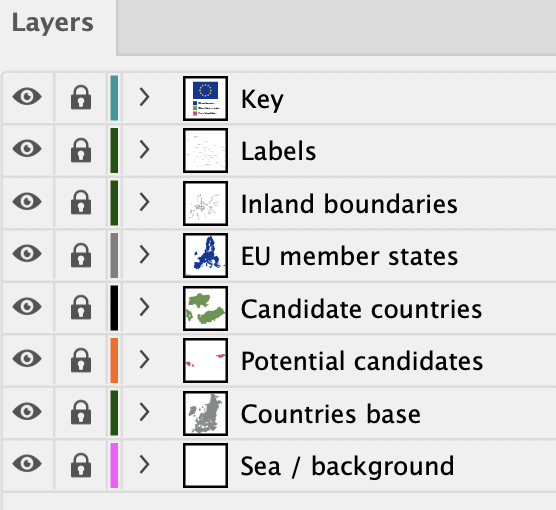Select the layer named Labels
Screen dimensions: 556x510
click(278, 151)
